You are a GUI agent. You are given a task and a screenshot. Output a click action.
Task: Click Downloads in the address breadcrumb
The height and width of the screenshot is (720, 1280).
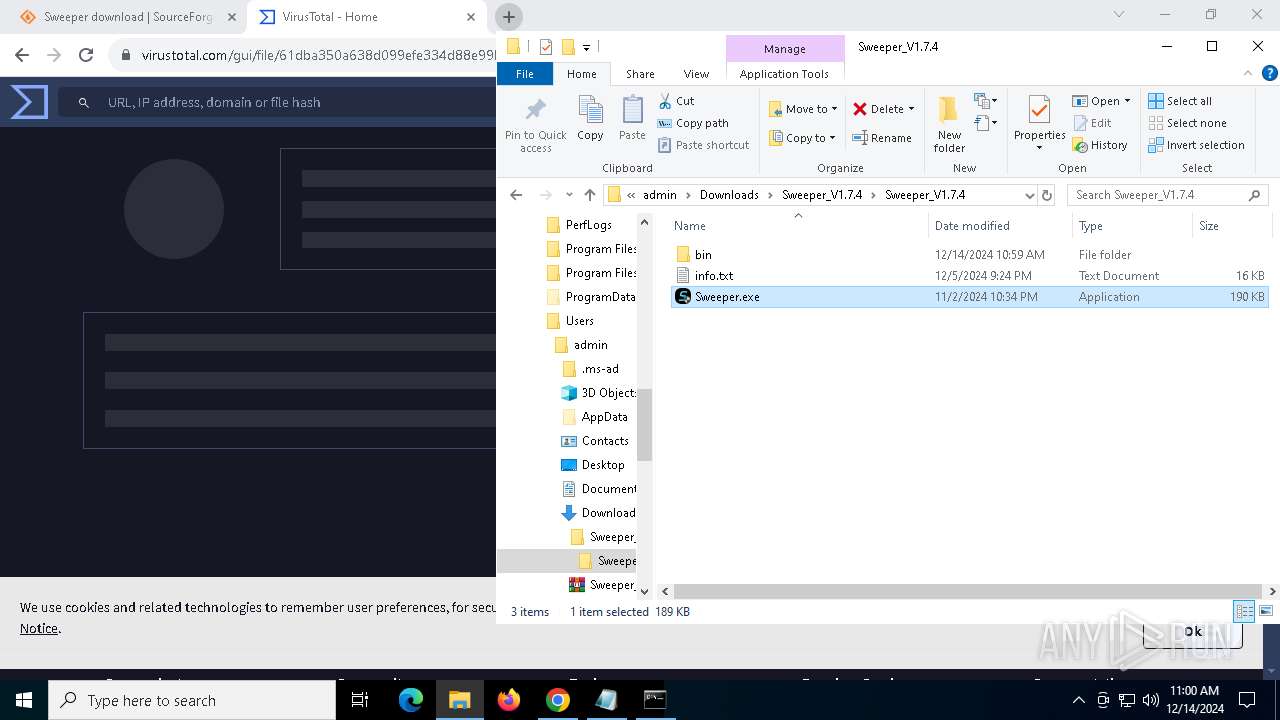point(729,195)
